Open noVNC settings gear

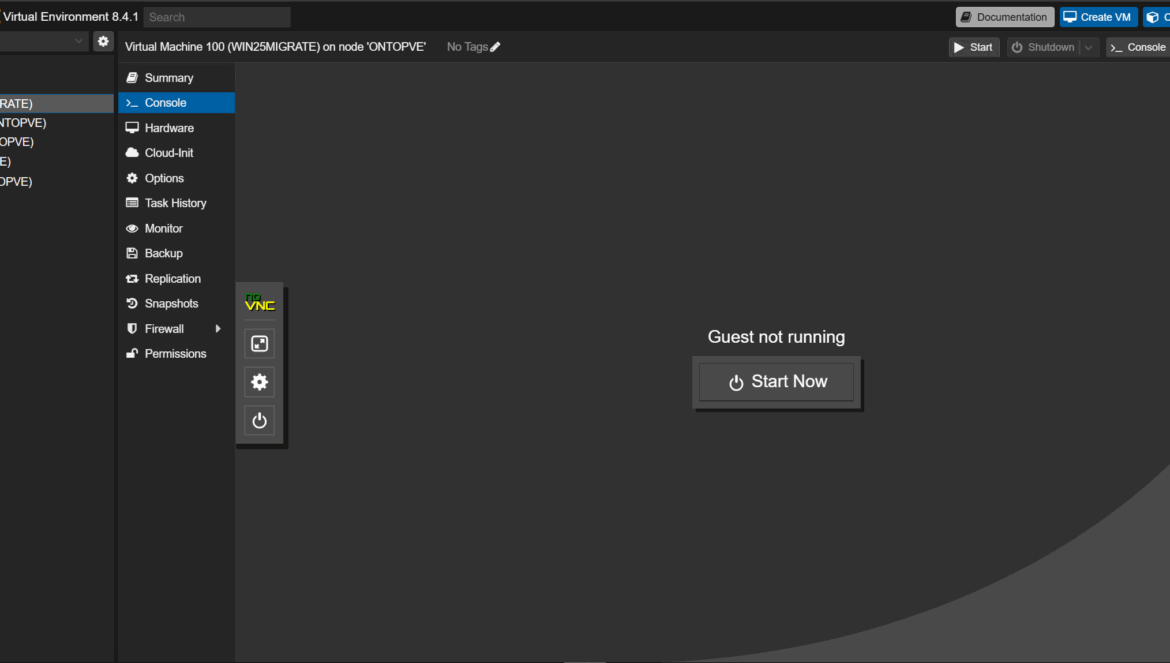260,382
